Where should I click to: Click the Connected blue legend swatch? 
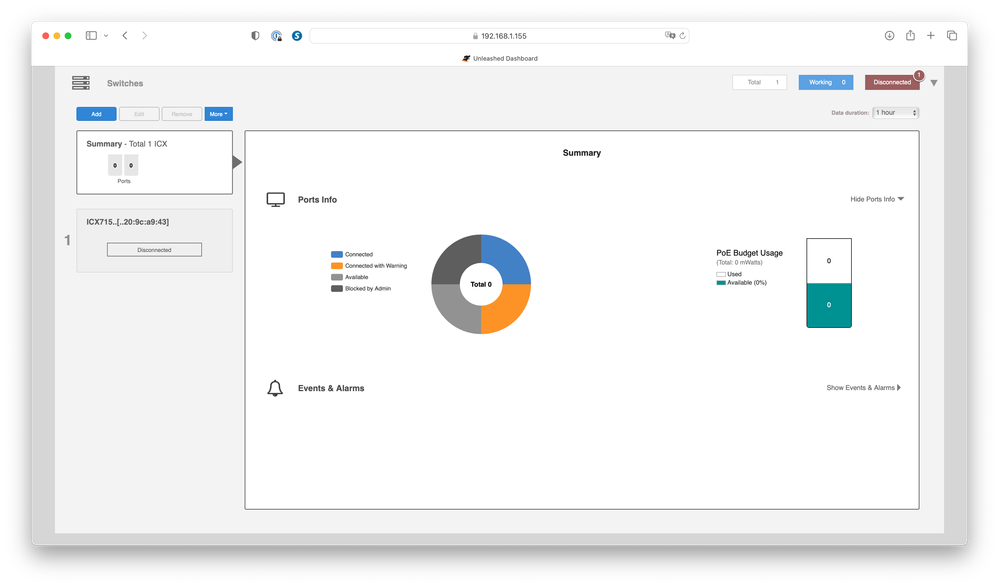[337, 255]
